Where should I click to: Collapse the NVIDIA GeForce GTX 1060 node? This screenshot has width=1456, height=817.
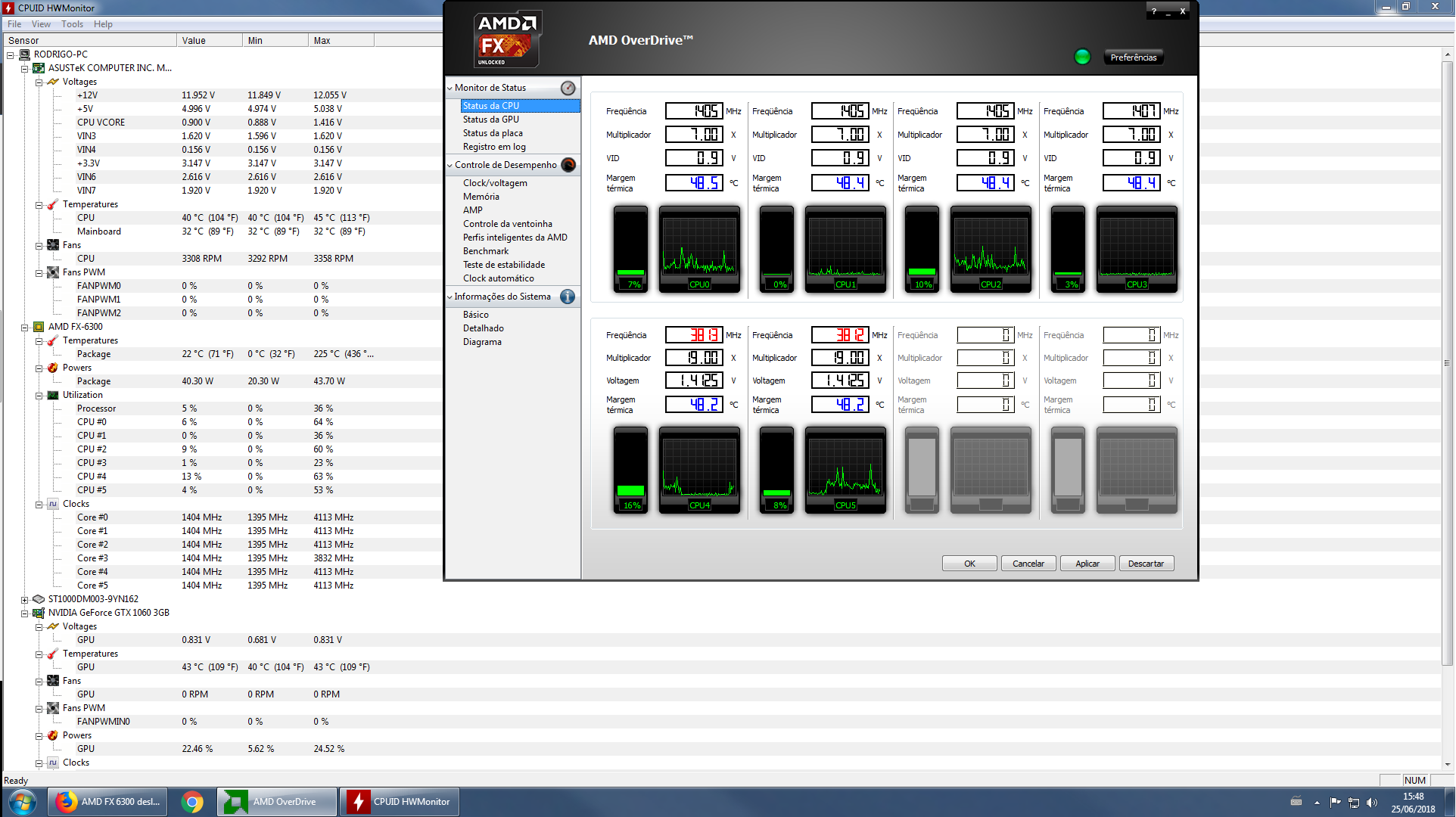click(24, 613)
